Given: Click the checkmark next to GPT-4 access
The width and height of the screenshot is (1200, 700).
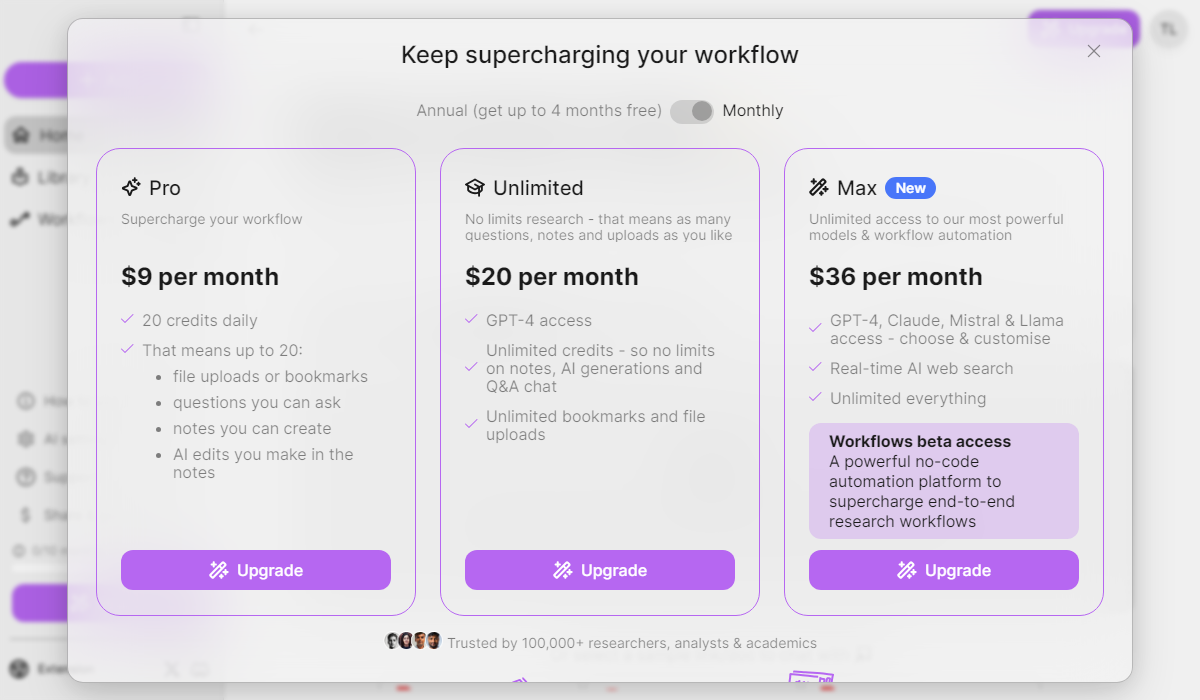Looking at the screenshot, I should coord(471,320).
